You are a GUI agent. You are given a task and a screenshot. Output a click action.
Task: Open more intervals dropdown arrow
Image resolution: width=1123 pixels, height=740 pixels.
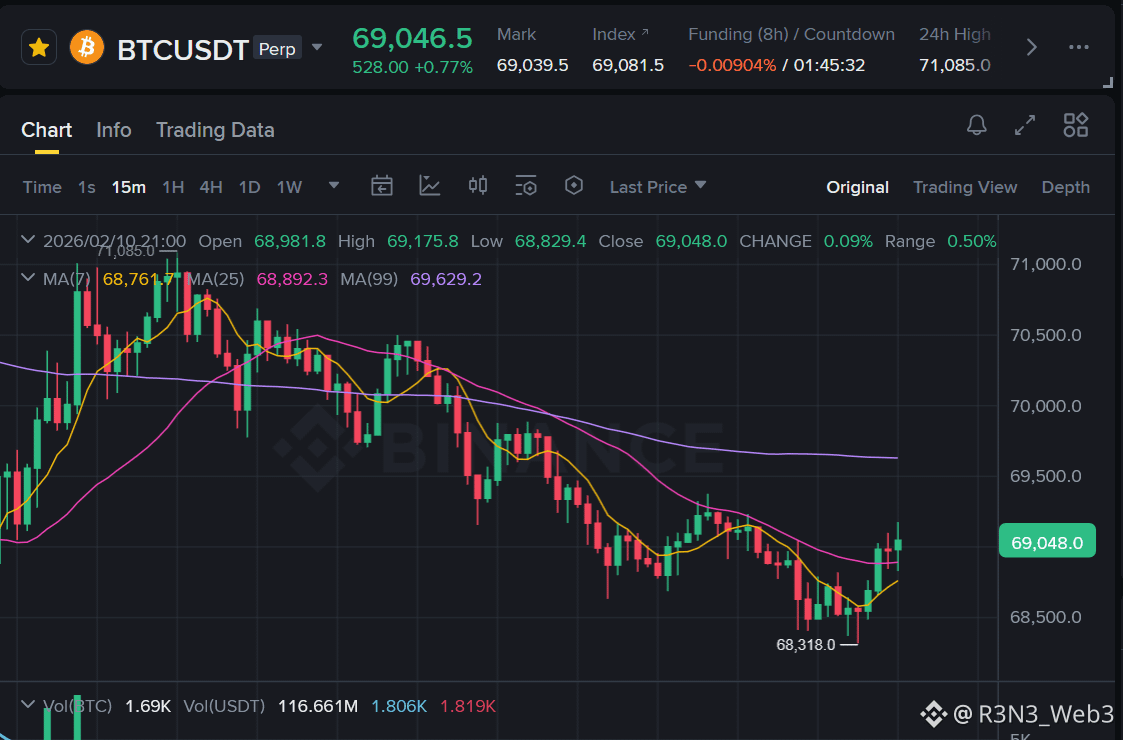(x=334, y=186)
